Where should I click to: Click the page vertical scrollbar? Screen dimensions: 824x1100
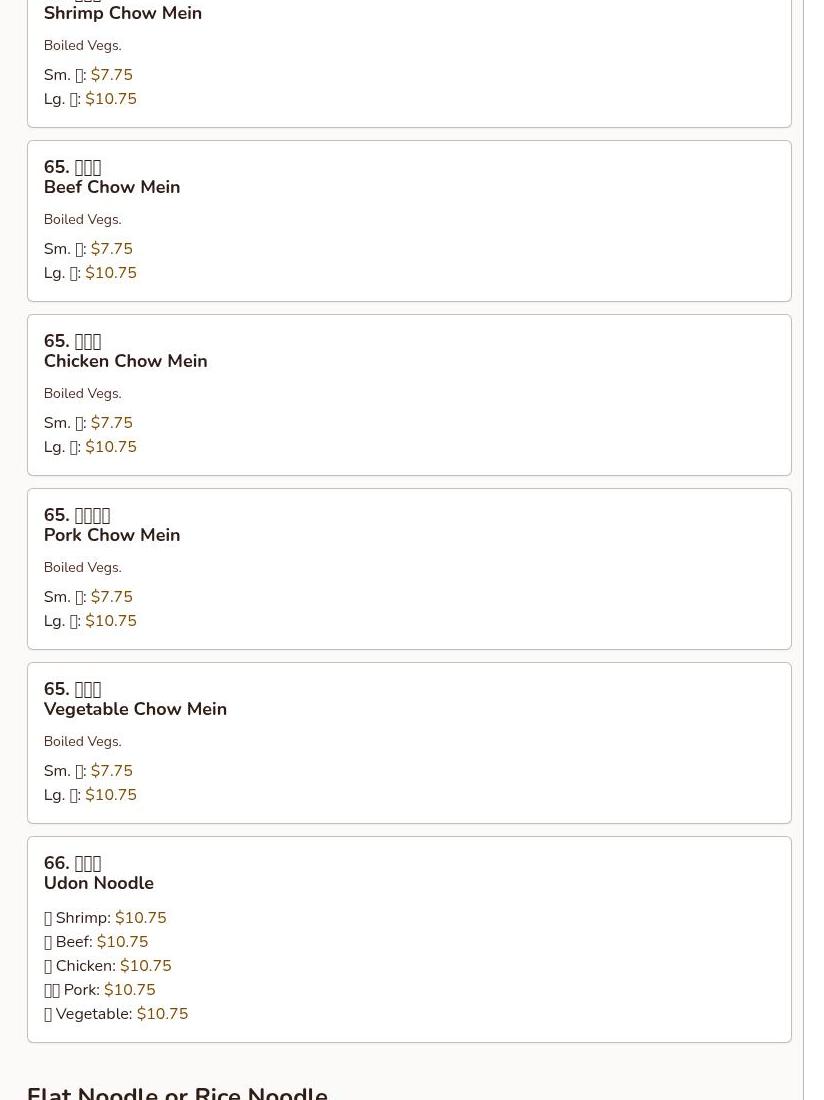point(813,550)
